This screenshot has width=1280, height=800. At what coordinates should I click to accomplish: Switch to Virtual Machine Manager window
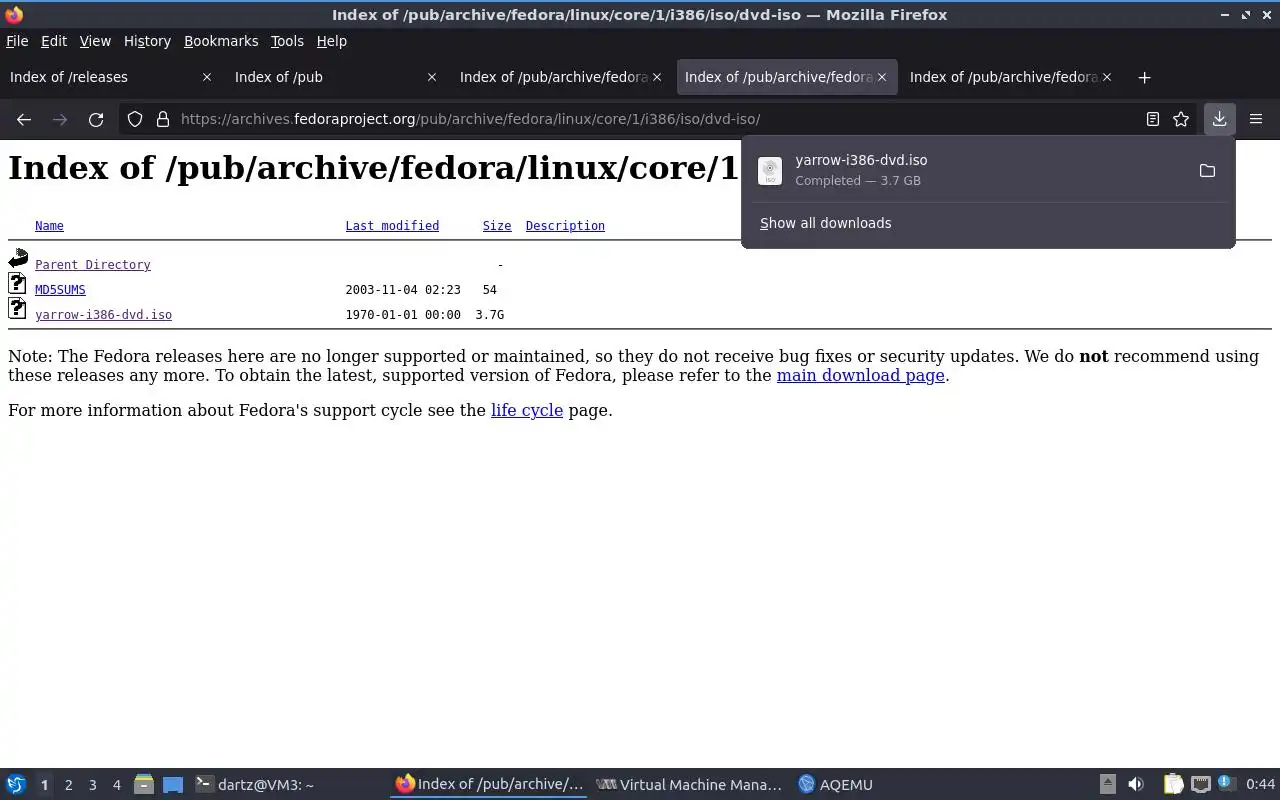point(690,785)
